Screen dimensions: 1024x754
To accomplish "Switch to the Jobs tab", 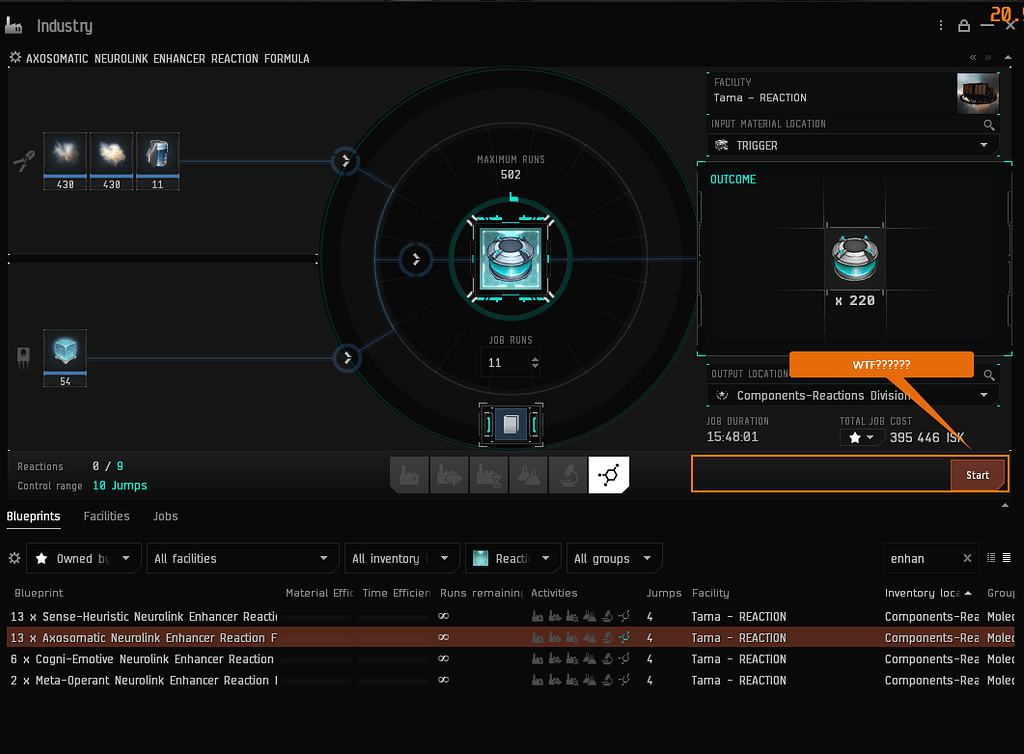I will 164,517.
